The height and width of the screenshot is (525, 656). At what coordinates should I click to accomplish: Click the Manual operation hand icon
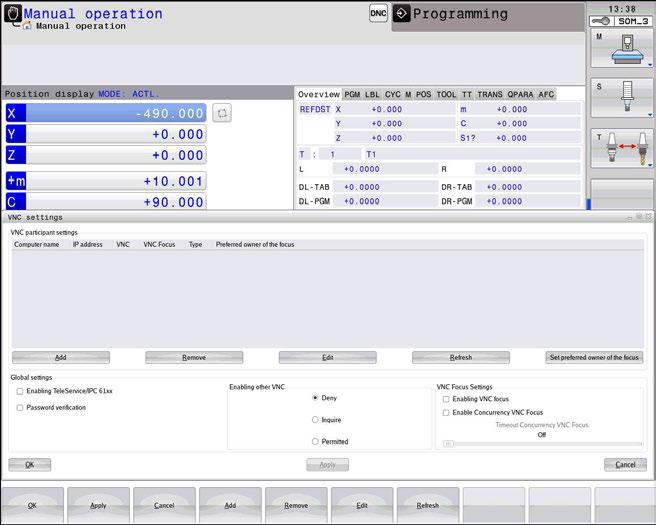click(x=13, y=13)
